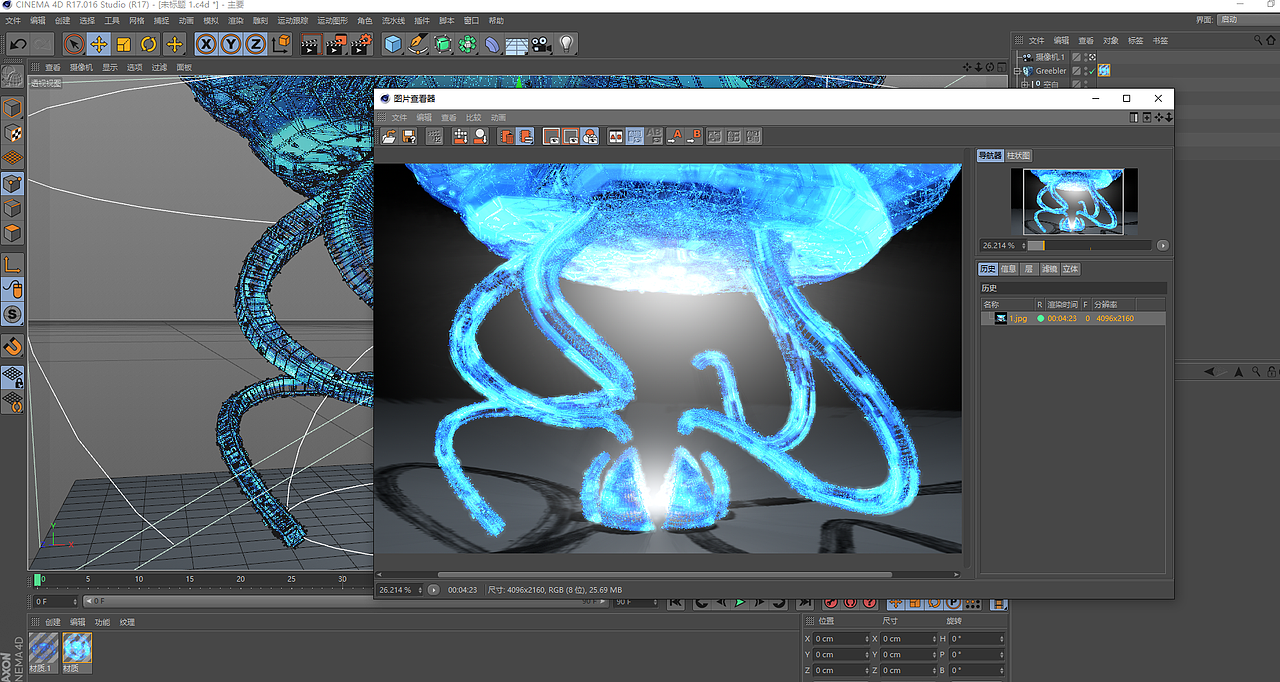Toggle the X axis lock
The height and width of the screenshot is (682, 1280).
click(206, 44)
